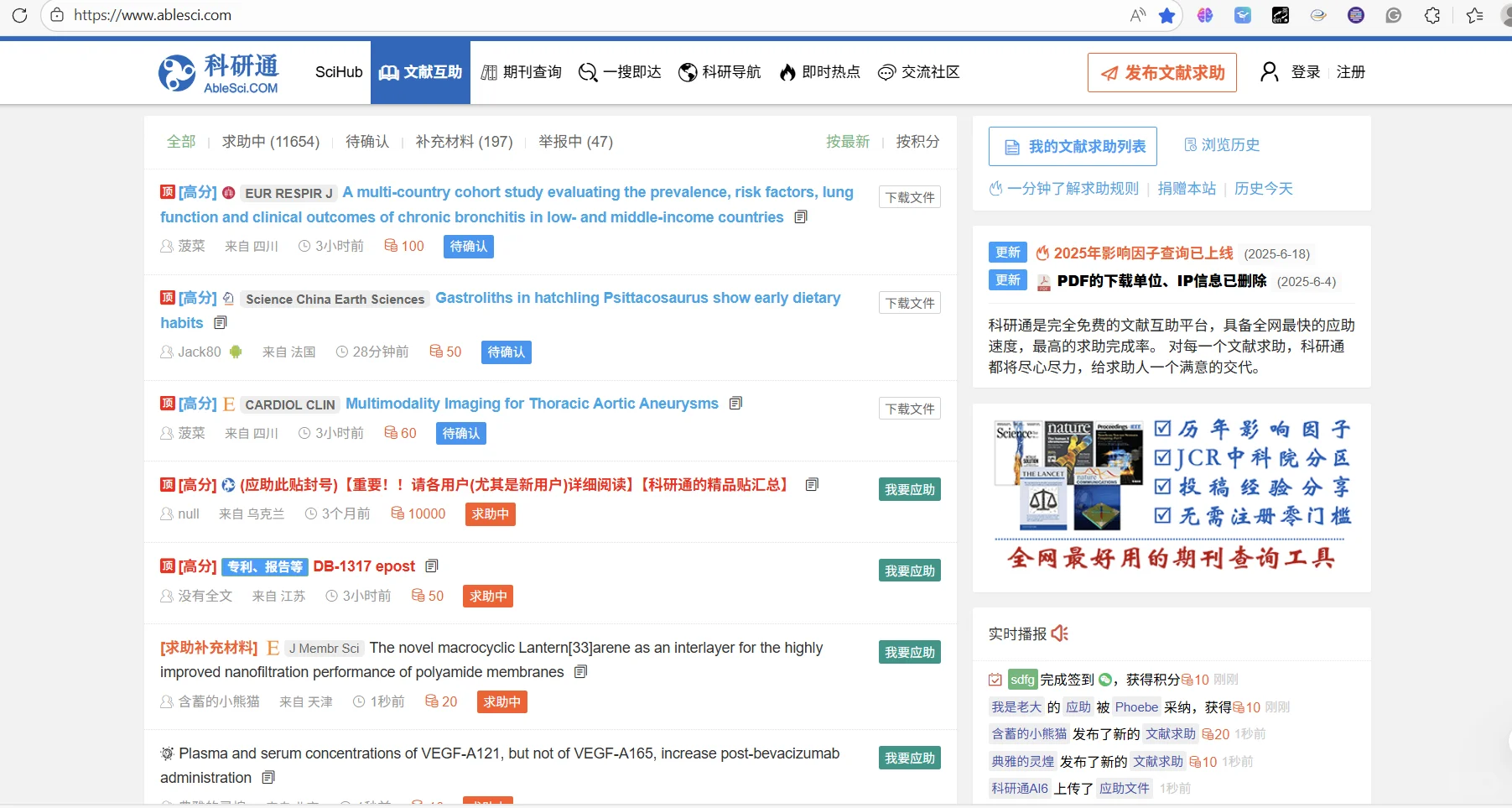Click the green Android icon beside Jack80

(236, 352)
